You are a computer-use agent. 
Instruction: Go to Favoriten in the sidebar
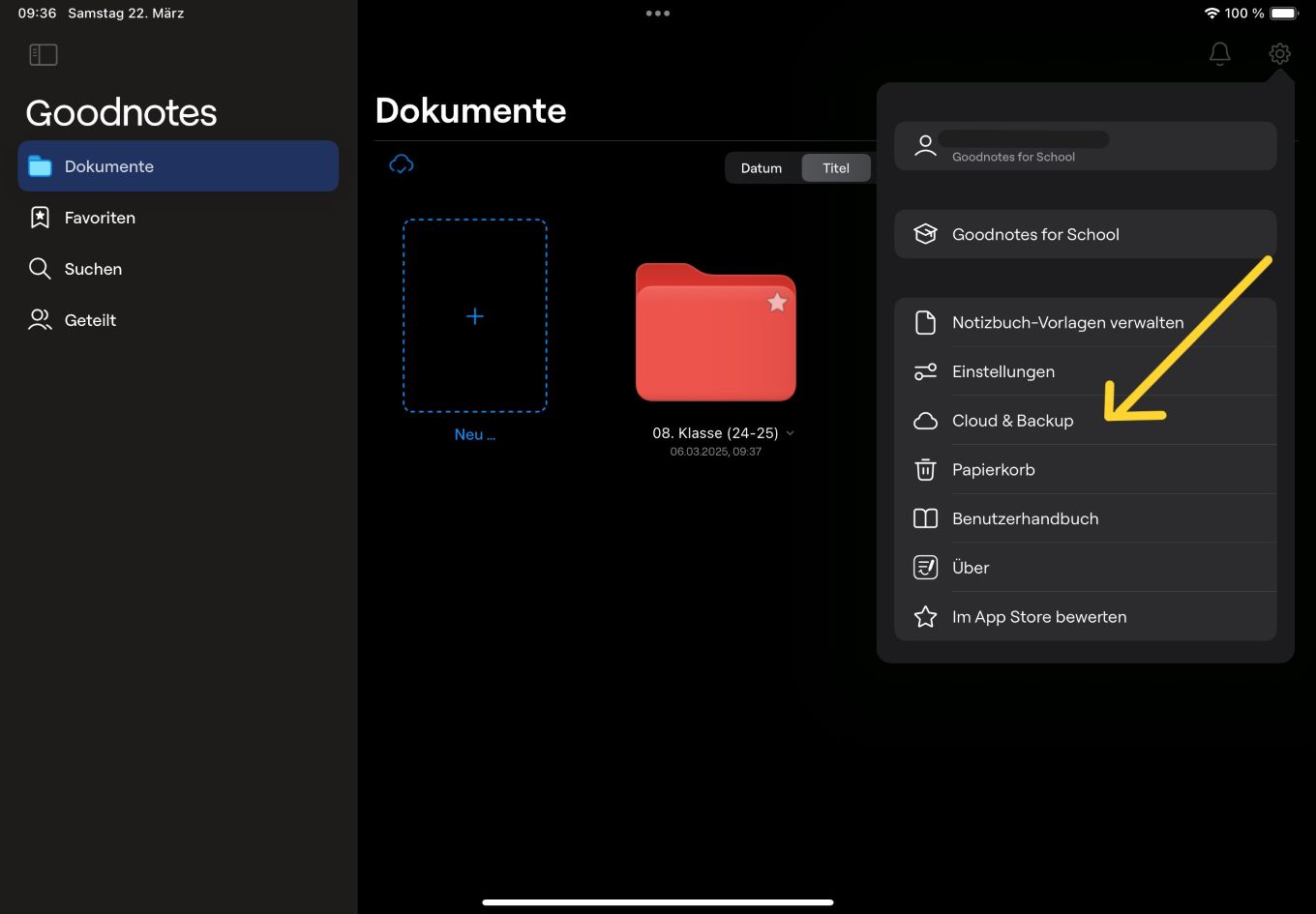point(178,218)
